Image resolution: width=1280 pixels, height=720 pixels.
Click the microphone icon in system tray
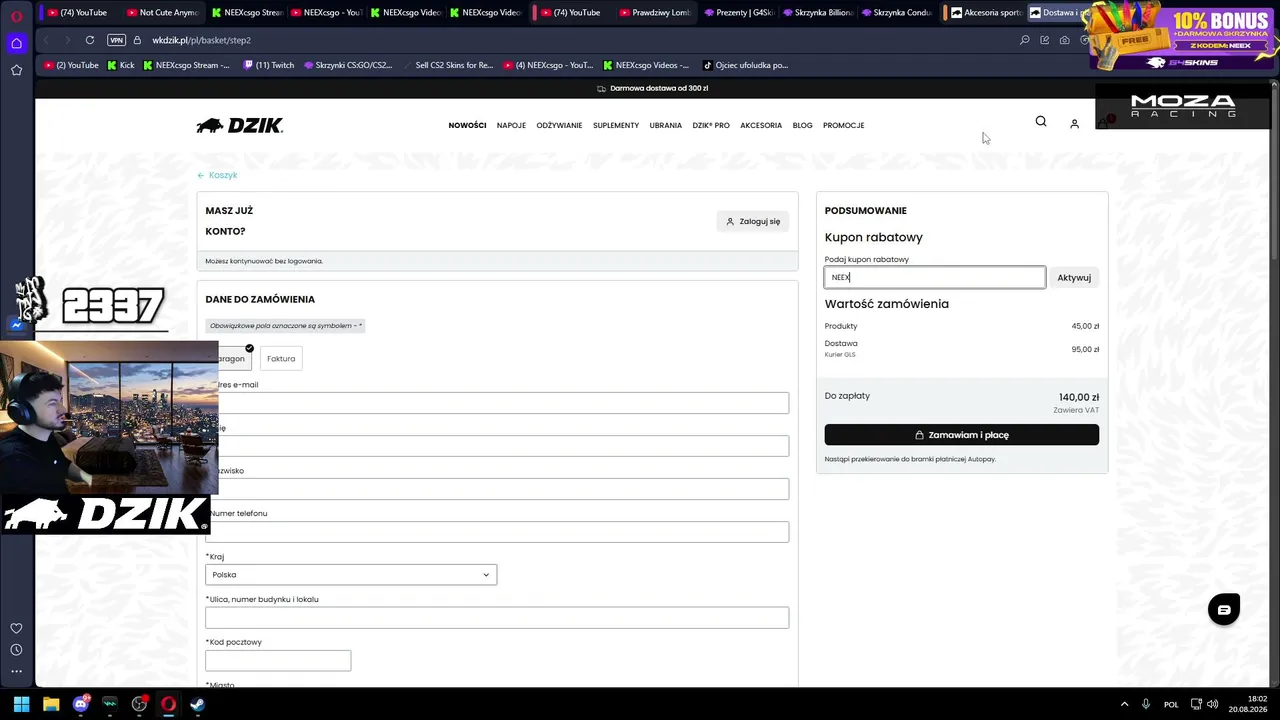click(x=1146, y=704)
